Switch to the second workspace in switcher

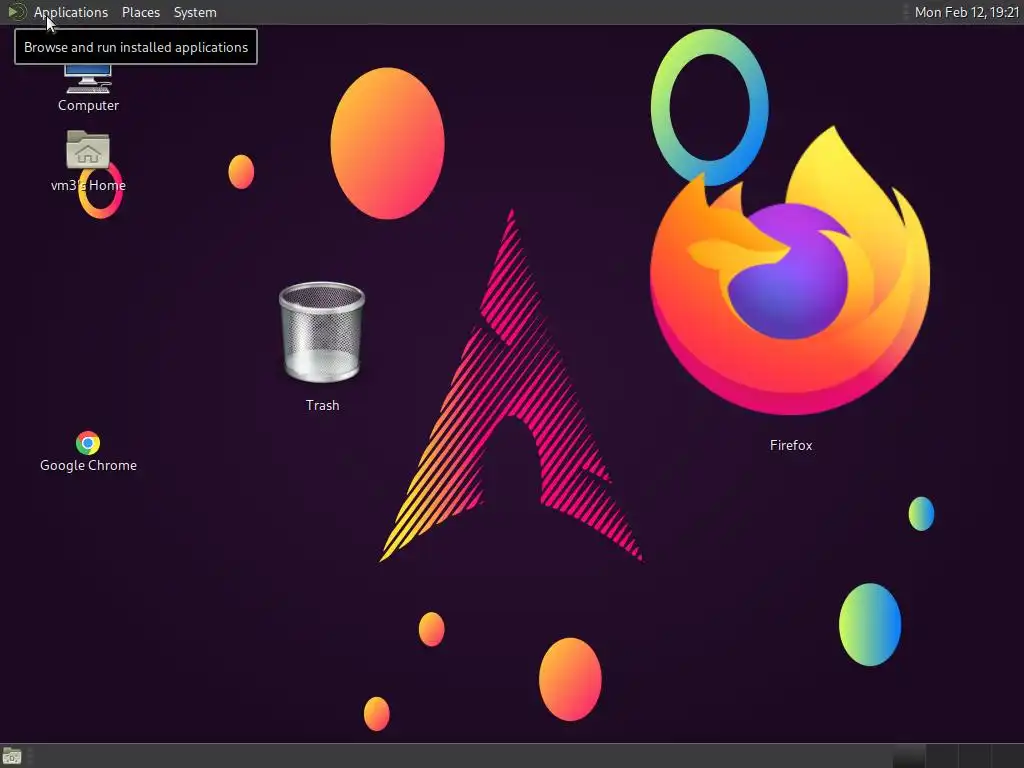942,756
